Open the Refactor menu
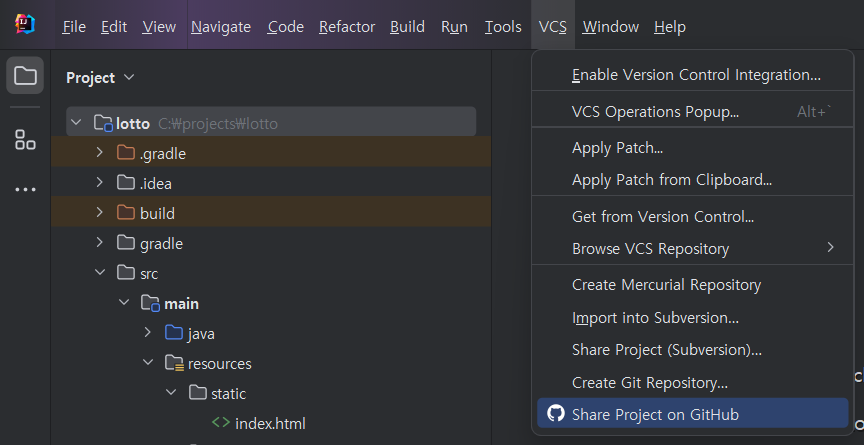Screen dimensions: 864x445 (x=347, y=26)
